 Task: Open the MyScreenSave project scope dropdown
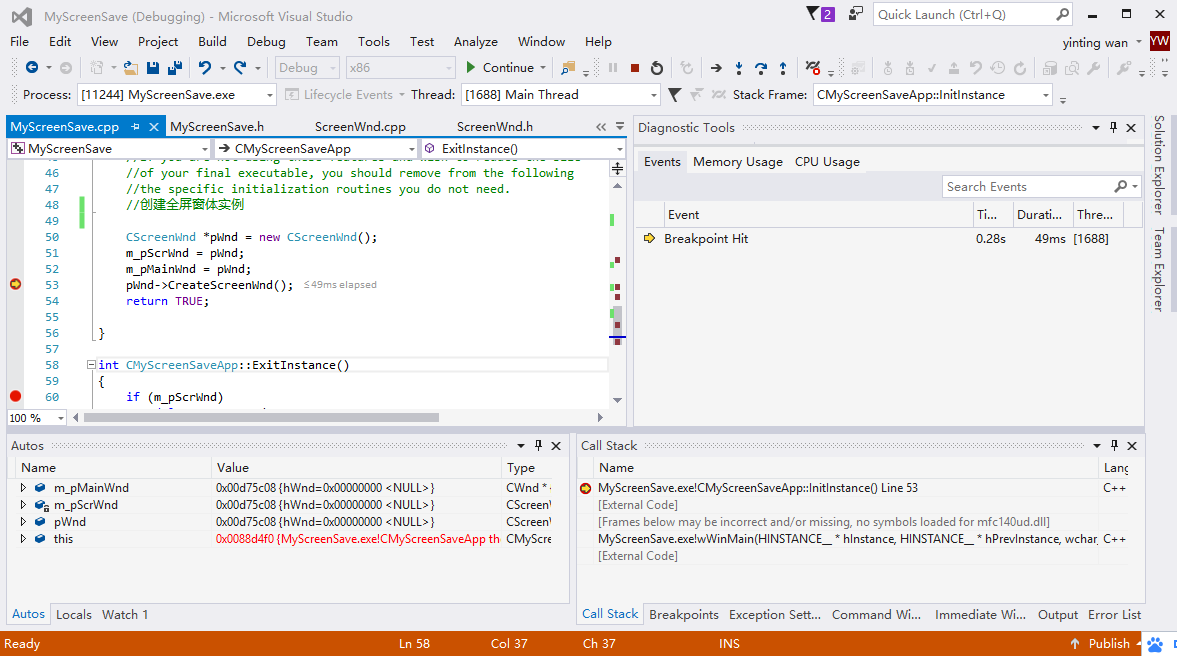(204, 149)
